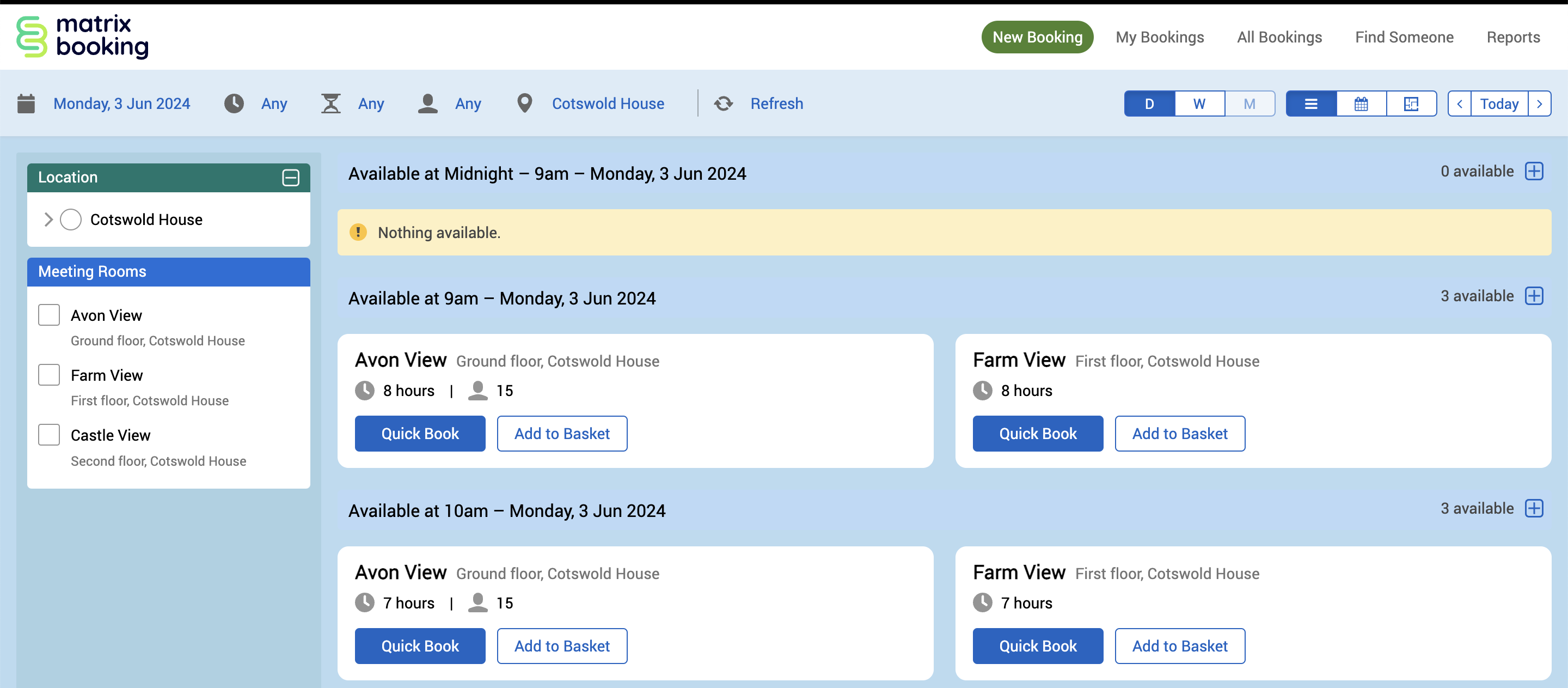Add Avon View 10am to basket
Viewport: 1568px width, 688px height.
561,646
